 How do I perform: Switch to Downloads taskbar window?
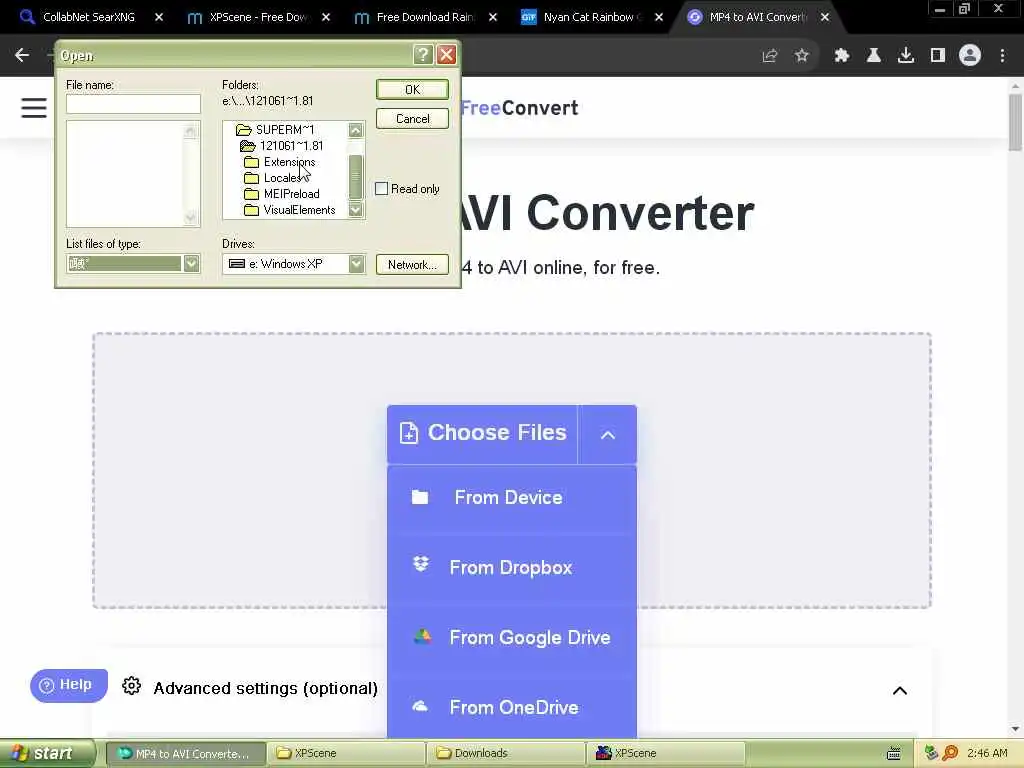505,754
